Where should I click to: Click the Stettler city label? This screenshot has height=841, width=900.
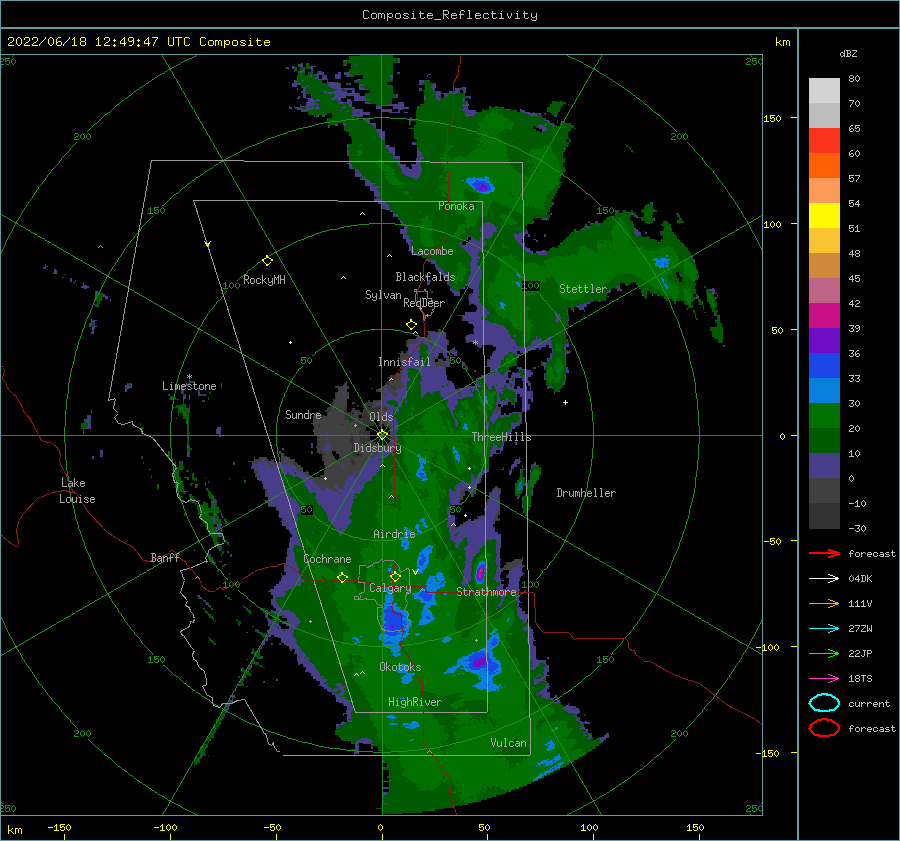[x=583, y=289]
